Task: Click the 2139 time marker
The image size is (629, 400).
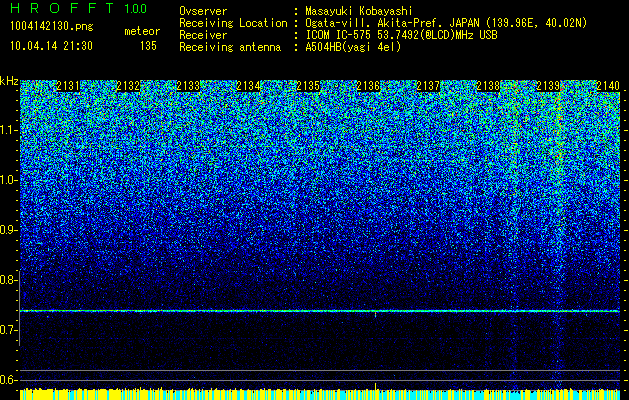Action: pyautogui.click(x=548, y=86)
